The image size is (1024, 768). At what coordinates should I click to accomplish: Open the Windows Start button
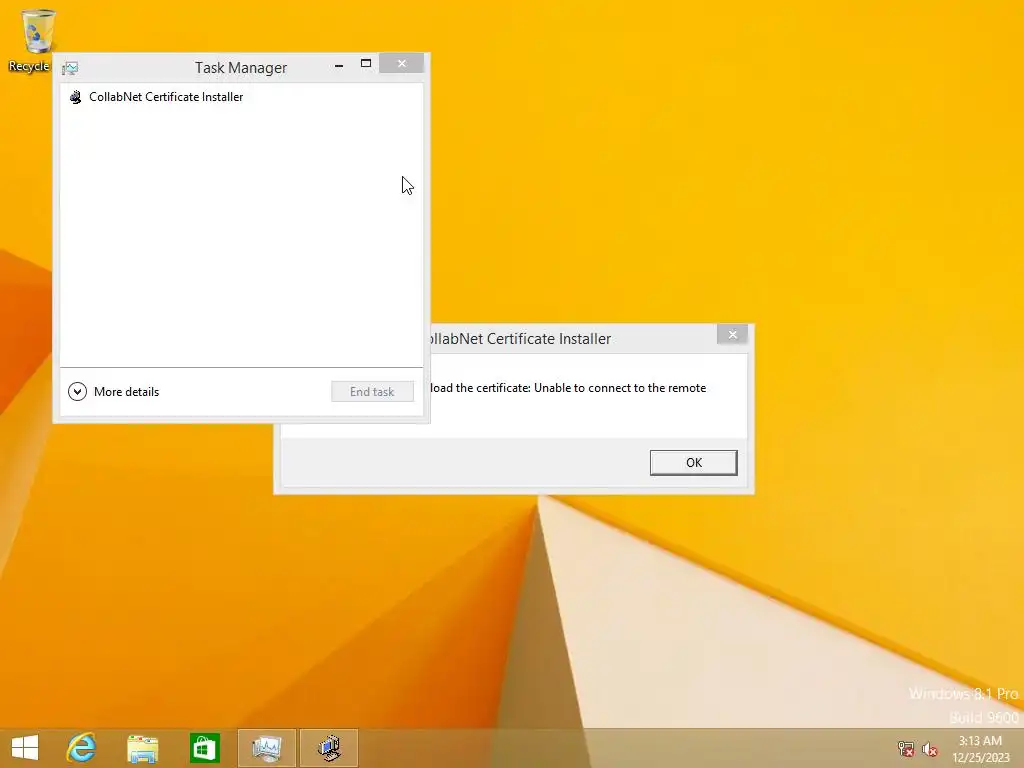[x=25, y=748]
